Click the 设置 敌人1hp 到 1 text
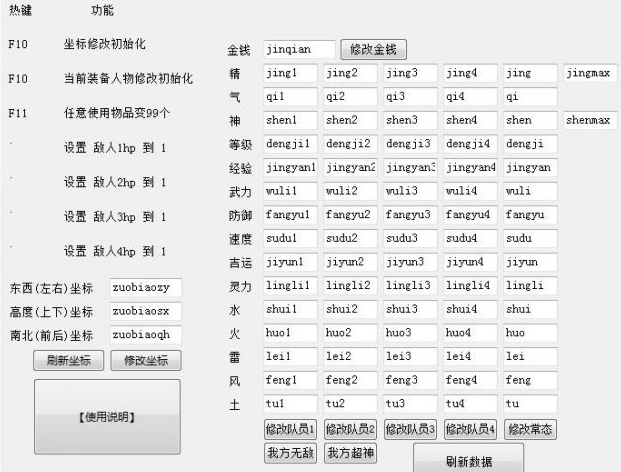 tap(115, 148)
